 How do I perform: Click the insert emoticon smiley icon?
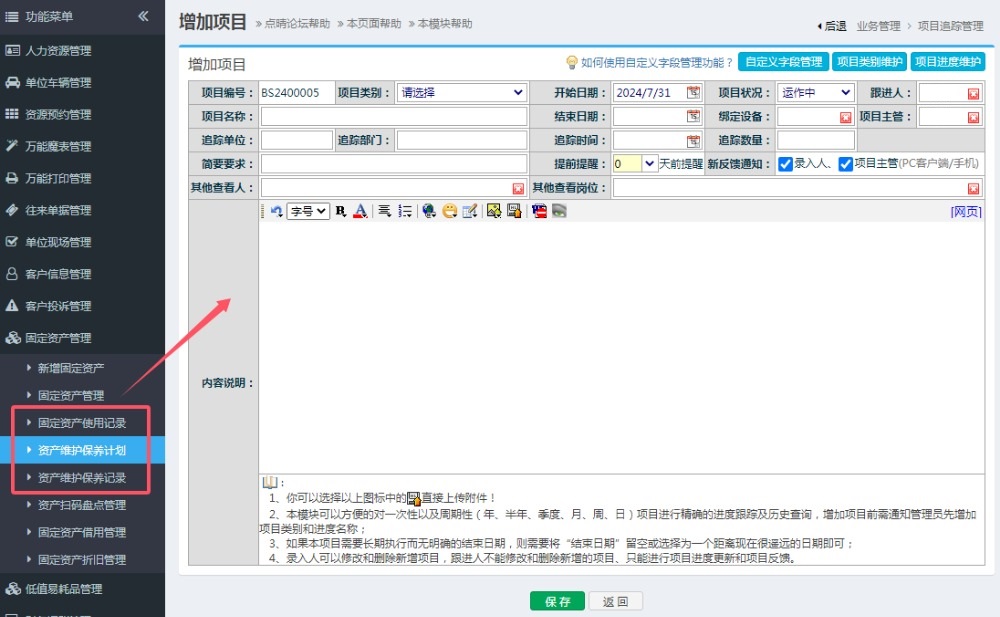(x=450, y=211)
